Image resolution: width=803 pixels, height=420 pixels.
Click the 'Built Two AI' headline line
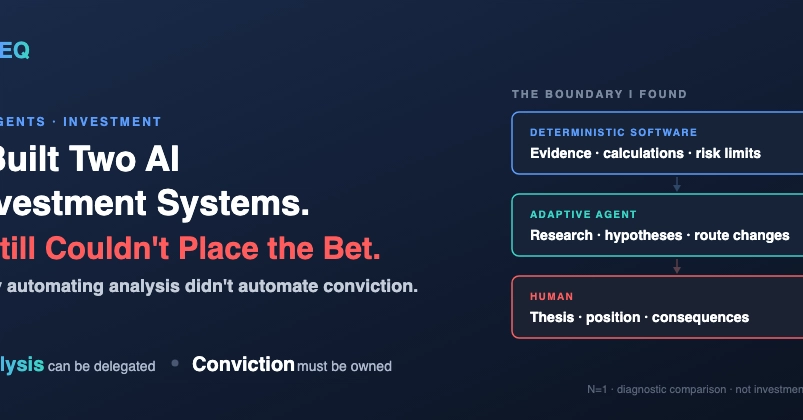point(90,158)
